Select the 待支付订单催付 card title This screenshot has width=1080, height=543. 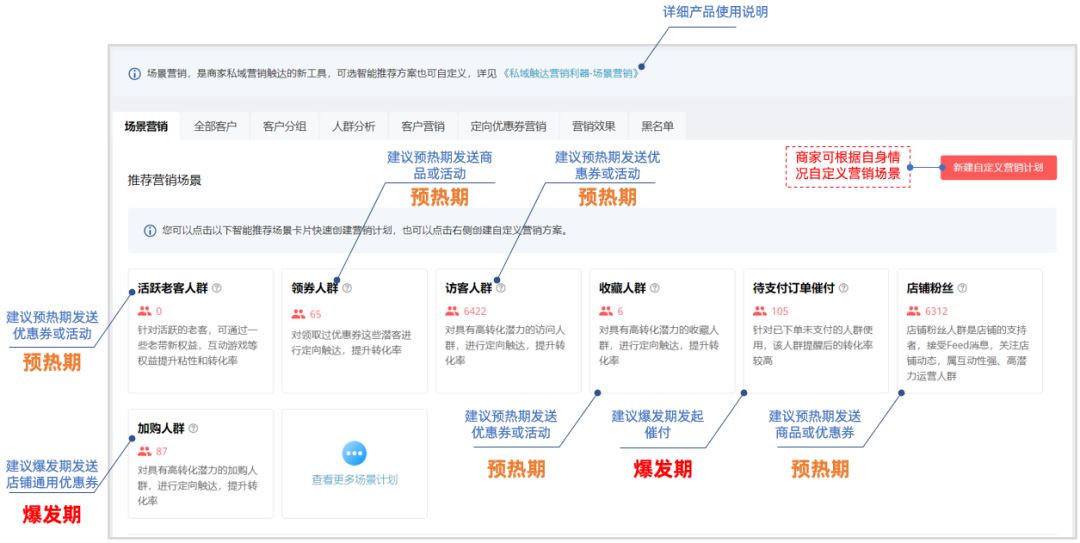793,288
